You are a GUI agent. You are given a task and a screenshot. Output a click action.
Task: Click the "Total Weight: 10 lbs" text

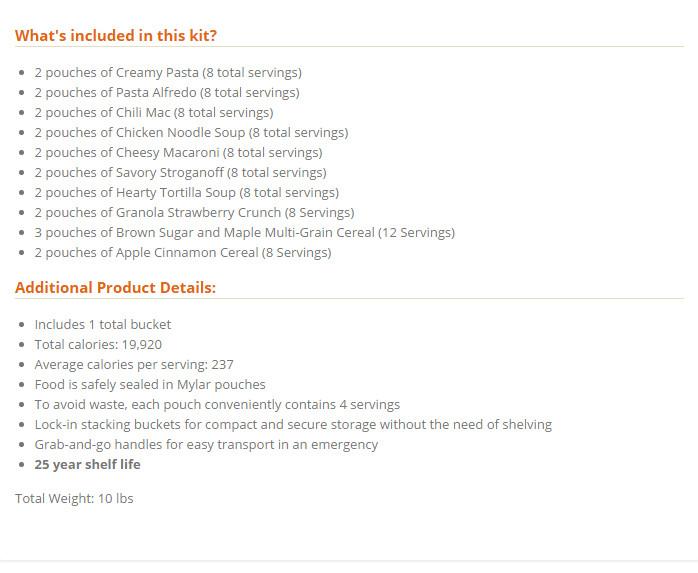[x=74, y=498]
